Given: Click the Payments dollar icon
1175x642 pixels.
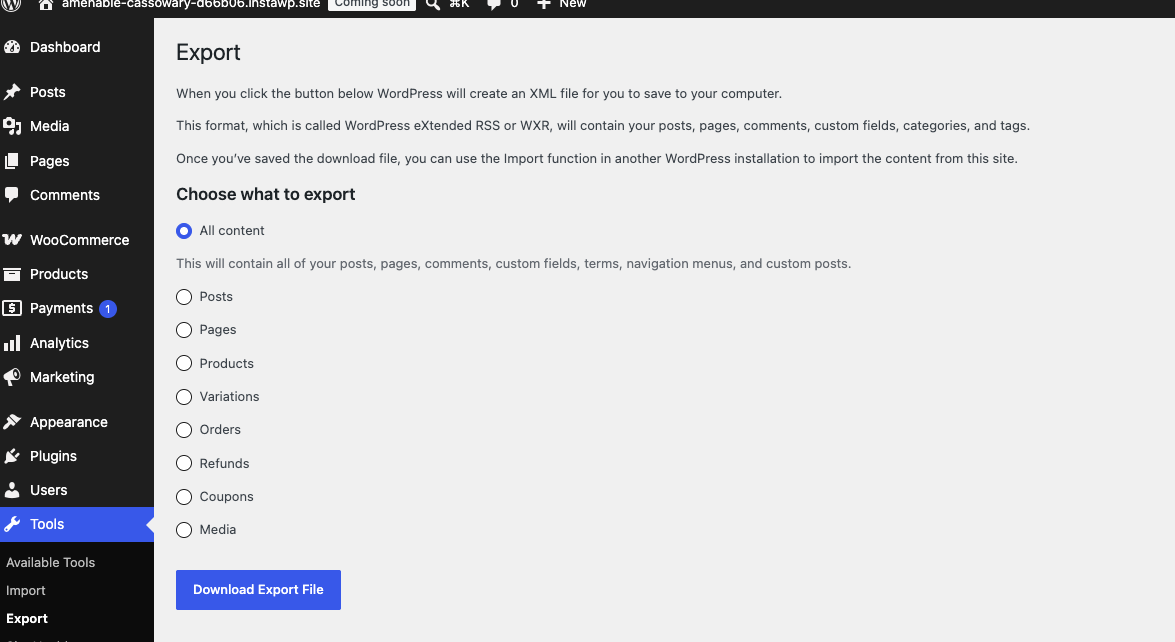Looking at the screenshot, I should pyautogui.click(x=12, y=308).
